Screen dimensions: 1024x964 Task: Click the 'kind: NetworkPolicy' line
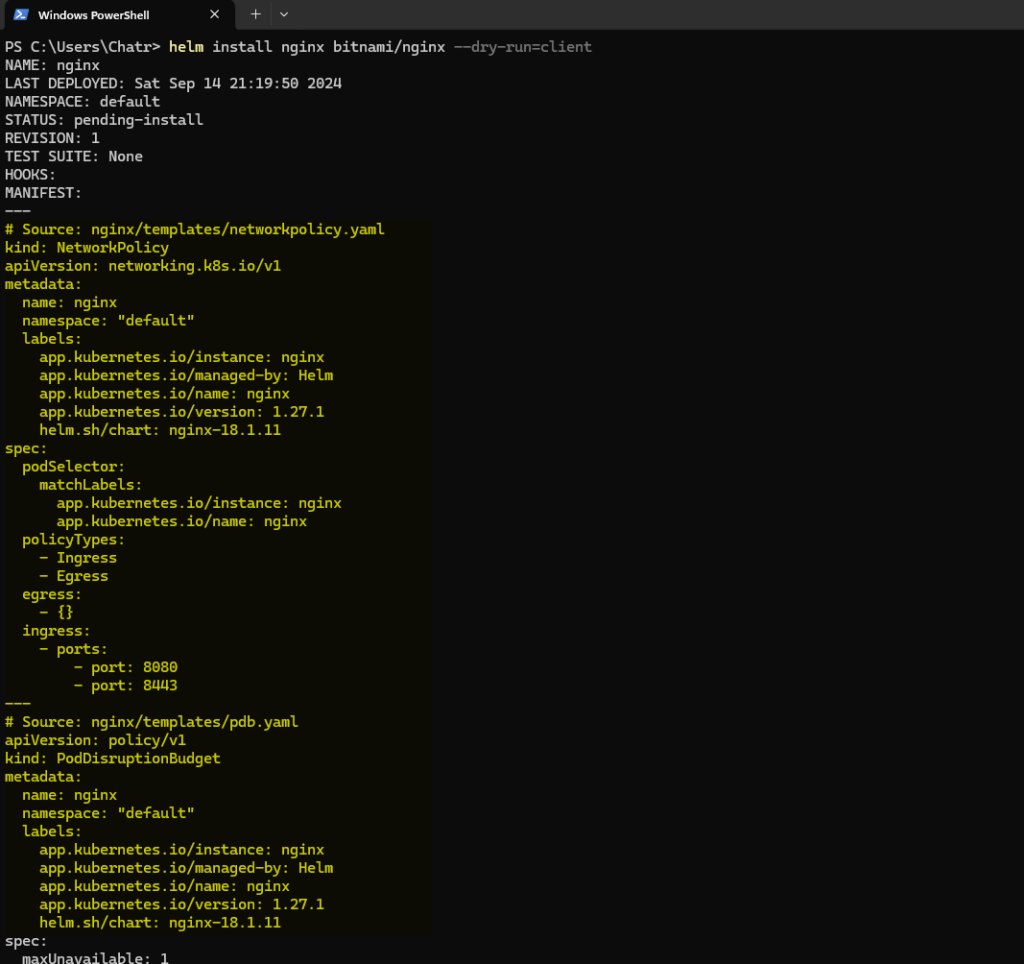click(87, 248)
